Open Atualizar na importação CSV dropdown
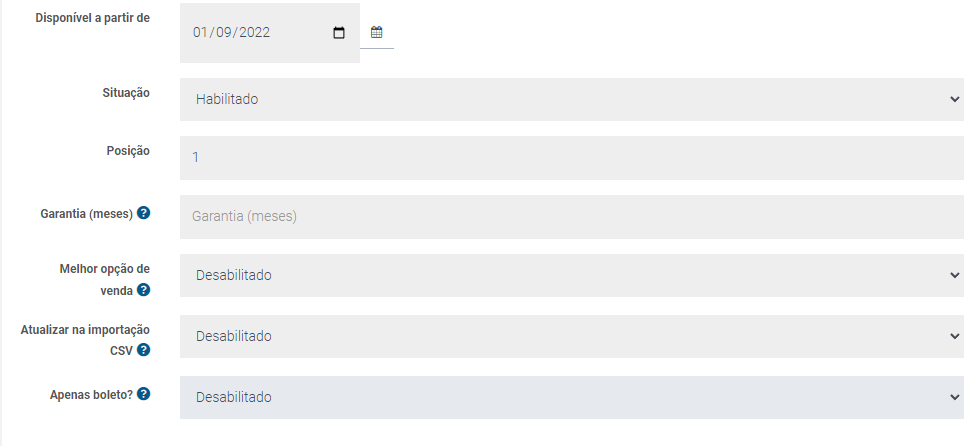Screen dimensions: 978x446 571,336
